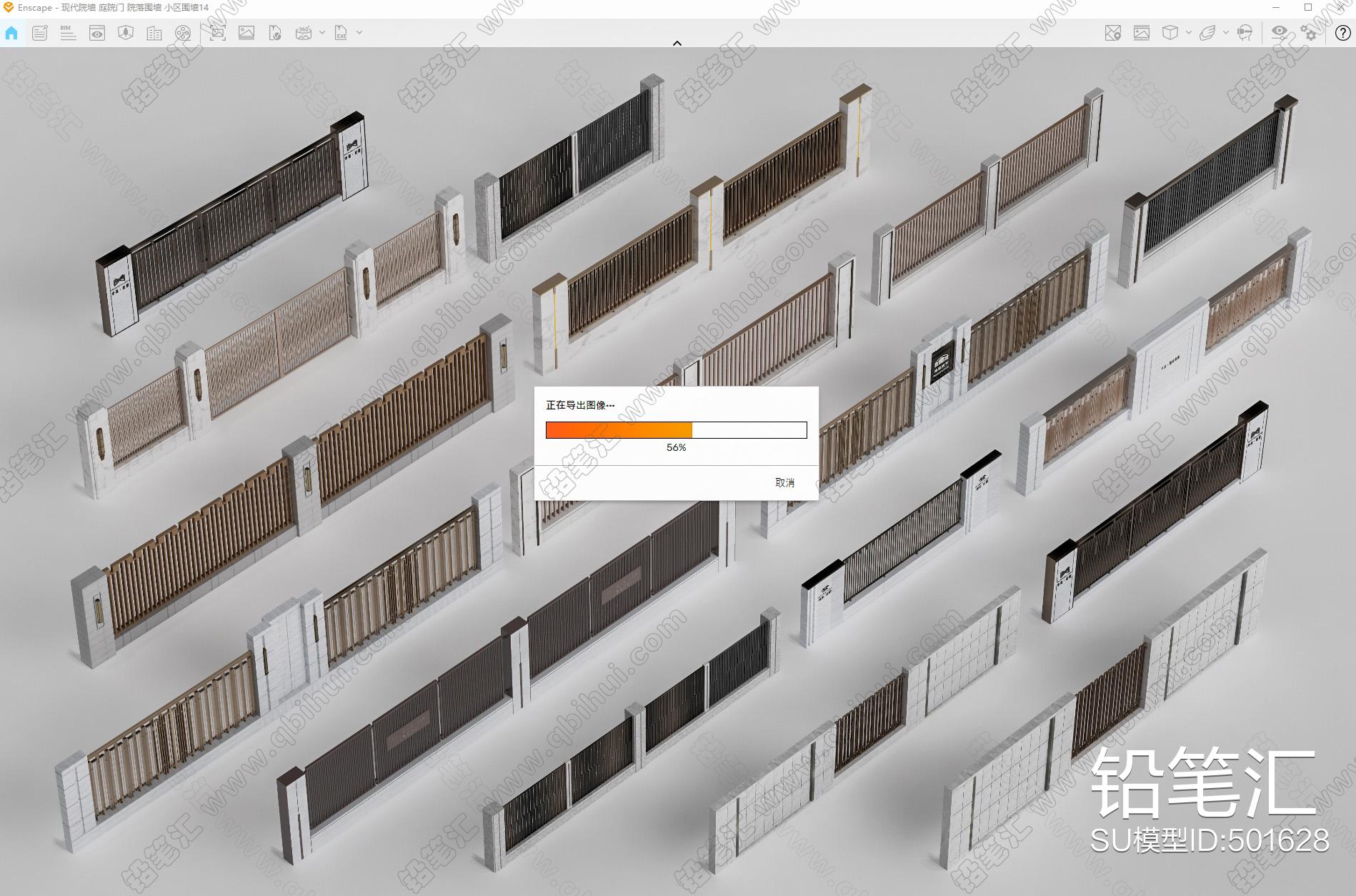The width and height of the screenshot is (1356, 896).
Task: Click the orange export progress bar
Action: point(676,430)
